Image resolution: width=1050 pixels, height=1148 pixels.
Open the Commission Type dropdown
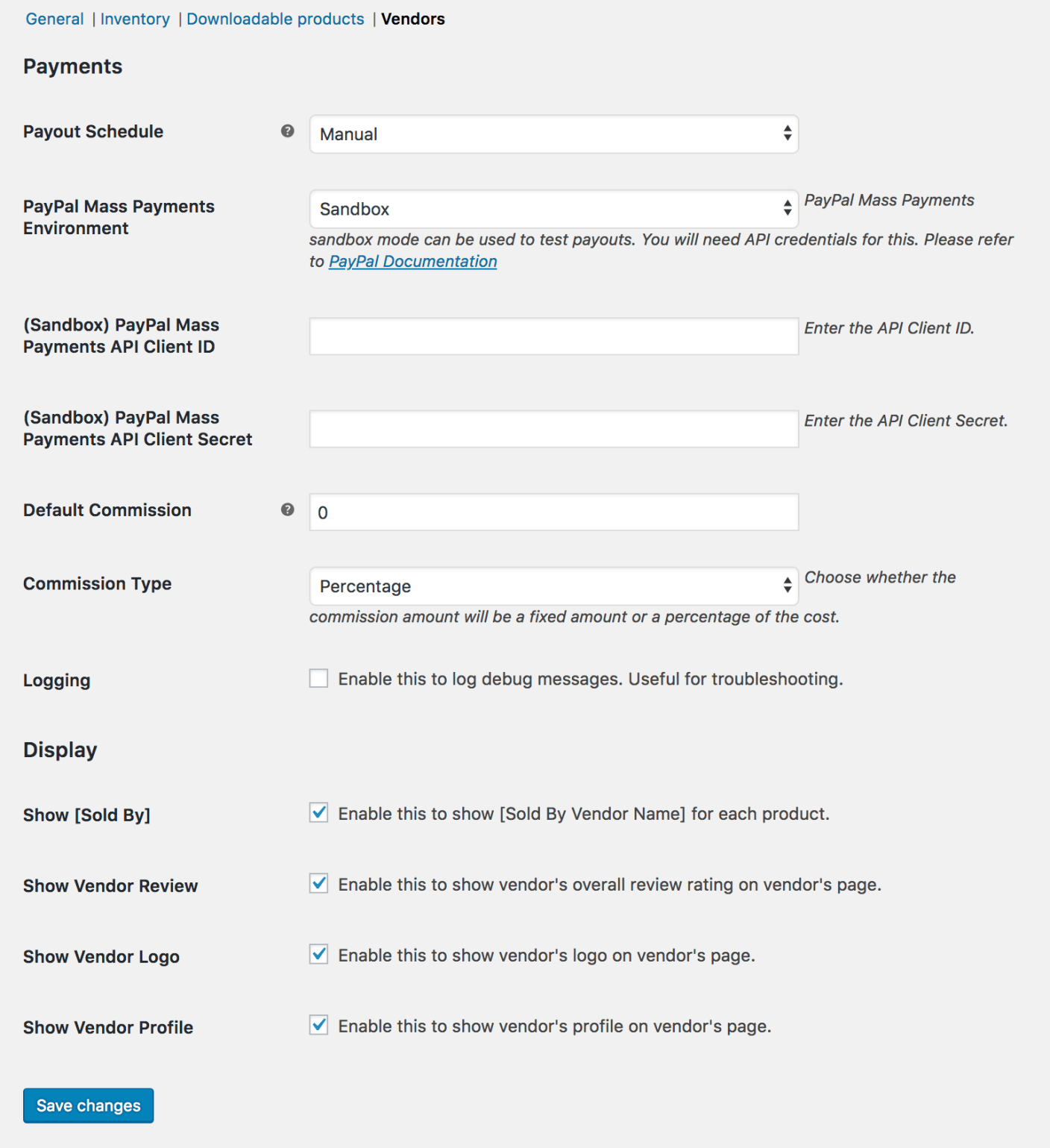553,587
